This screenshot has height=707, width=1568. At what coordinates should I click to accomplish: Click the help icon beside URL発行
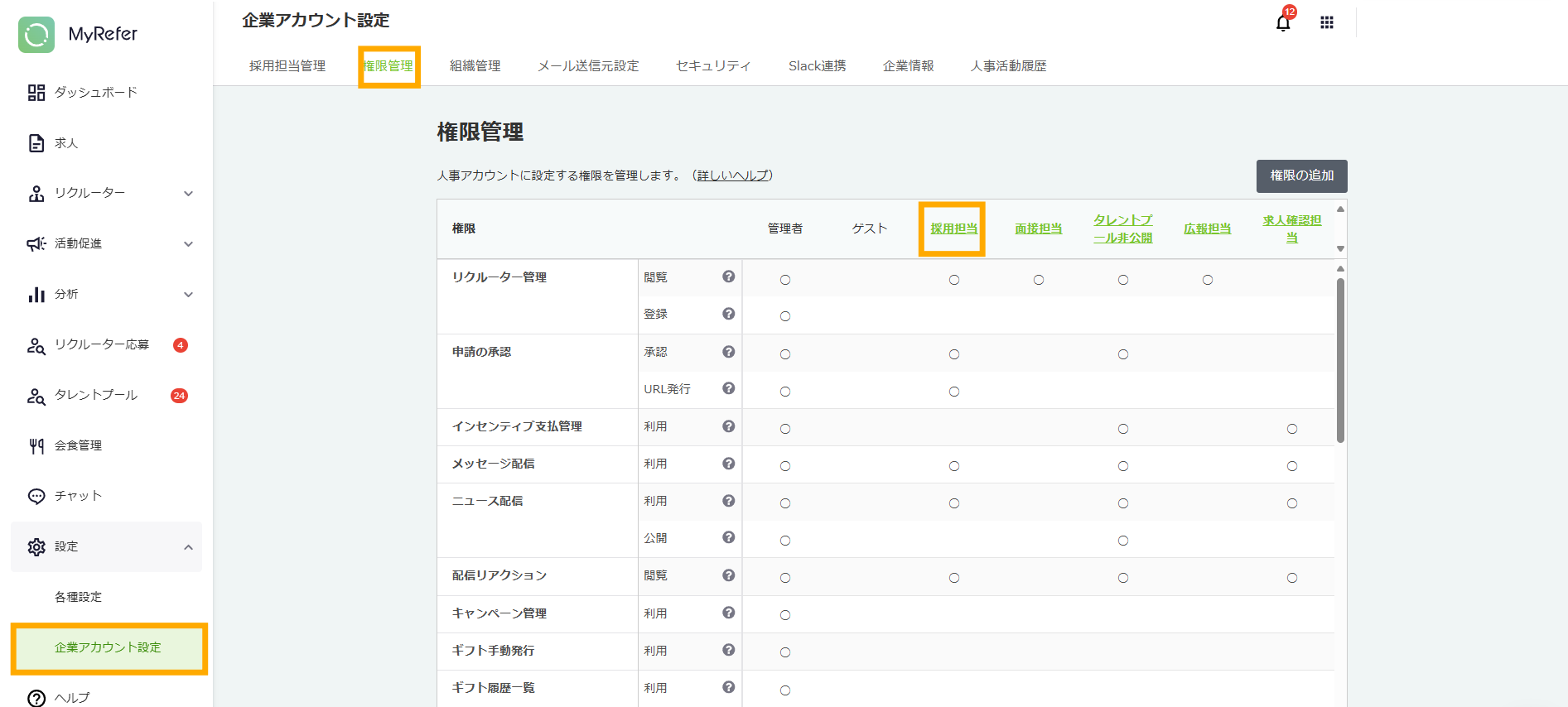point(728,388)
